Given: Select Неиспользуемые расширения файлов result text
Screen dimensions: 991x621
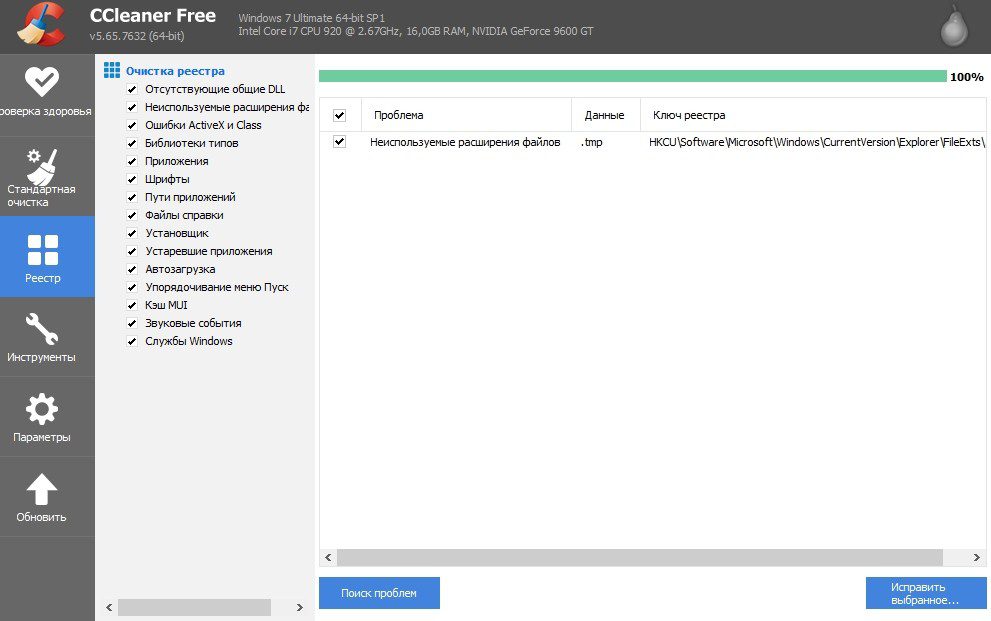Looking at the screenshot, I should click(x=465, y=142).
